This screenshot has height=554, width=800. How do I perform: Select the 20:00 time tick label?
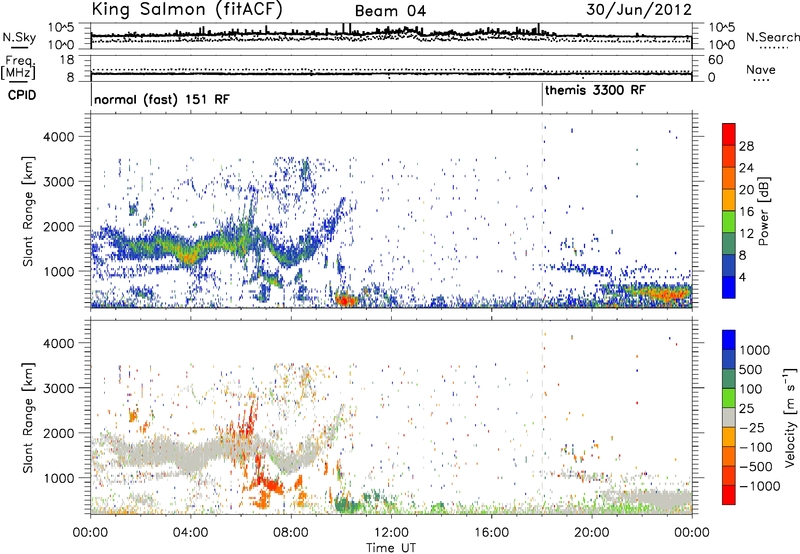[x=592, y=533]
